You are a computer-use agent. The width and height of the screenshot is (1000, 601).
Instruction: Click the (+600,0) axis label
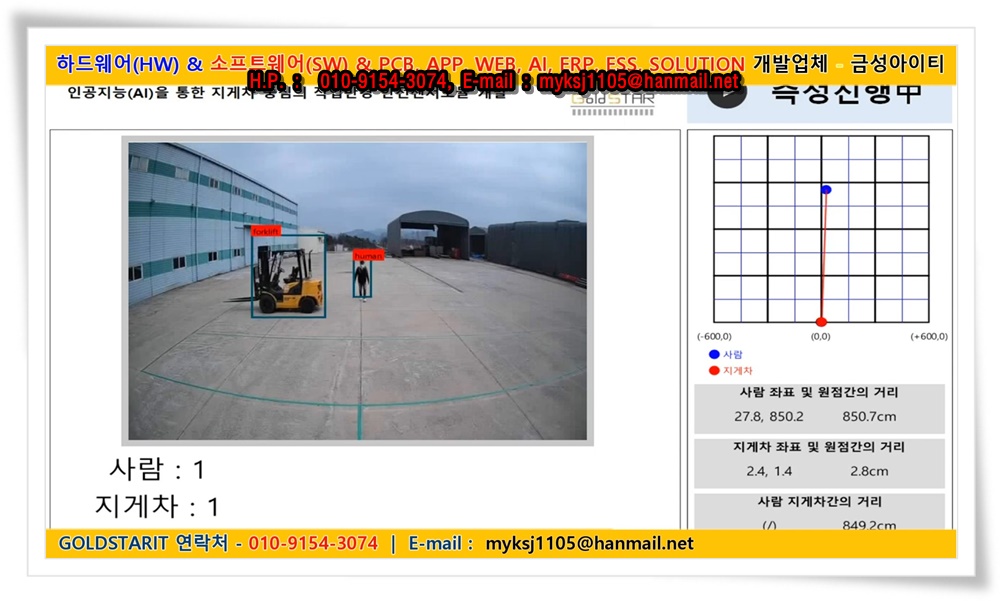(x=929, y=336)
